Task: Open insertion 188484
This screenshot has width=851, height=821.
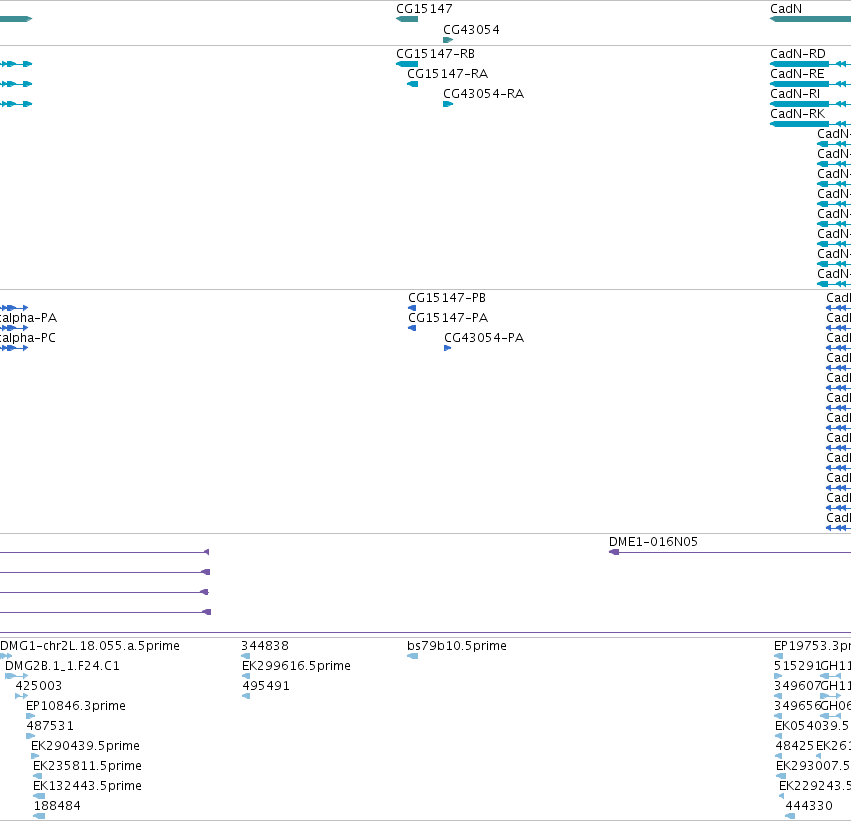Action: [x=57, y=806]
